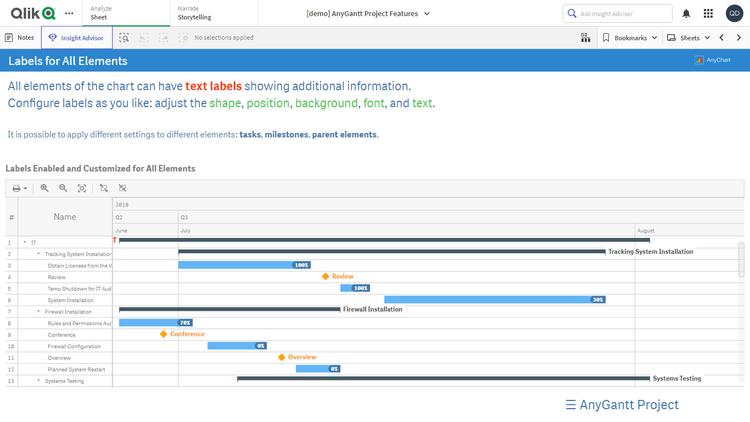Toggle the Notes panel
The image size is (750, 422).
(20, 37)
